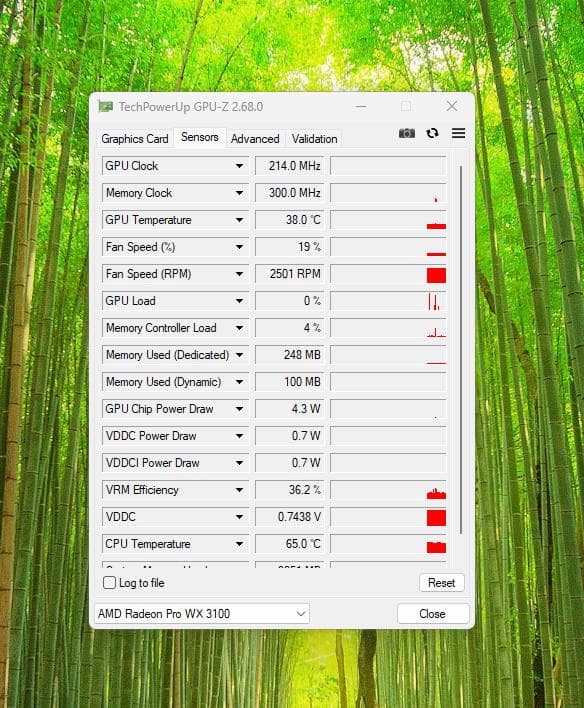The image size is (584, 708).
Task: Click the Memory Used (Dedicated) history graph
Action: pos(388,355)
